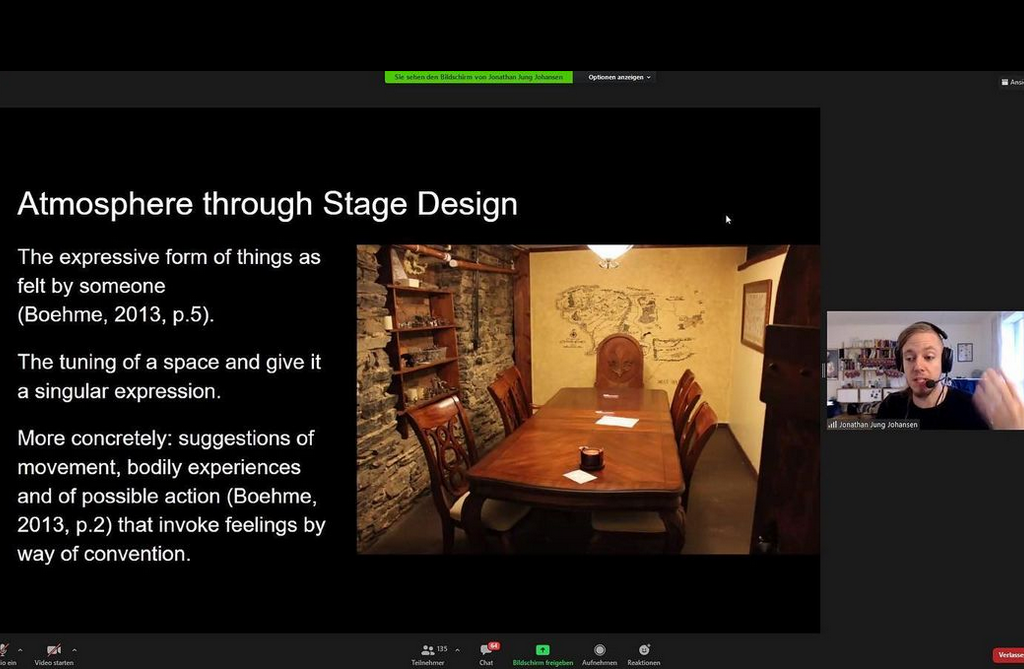Click the slide title Atmosphere through Stage Design

(268, 204)
